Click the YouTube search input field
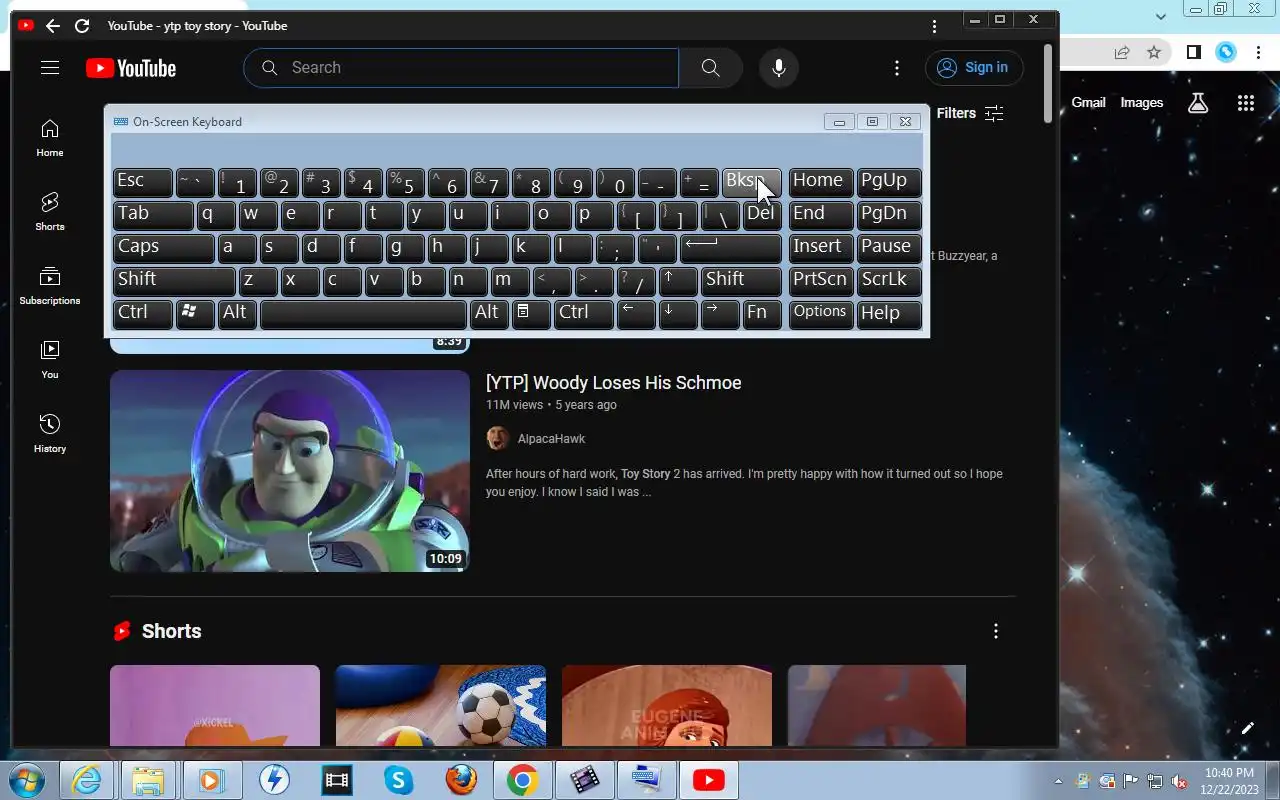This screenshot has width=1280, height=800. pos(461,68)
